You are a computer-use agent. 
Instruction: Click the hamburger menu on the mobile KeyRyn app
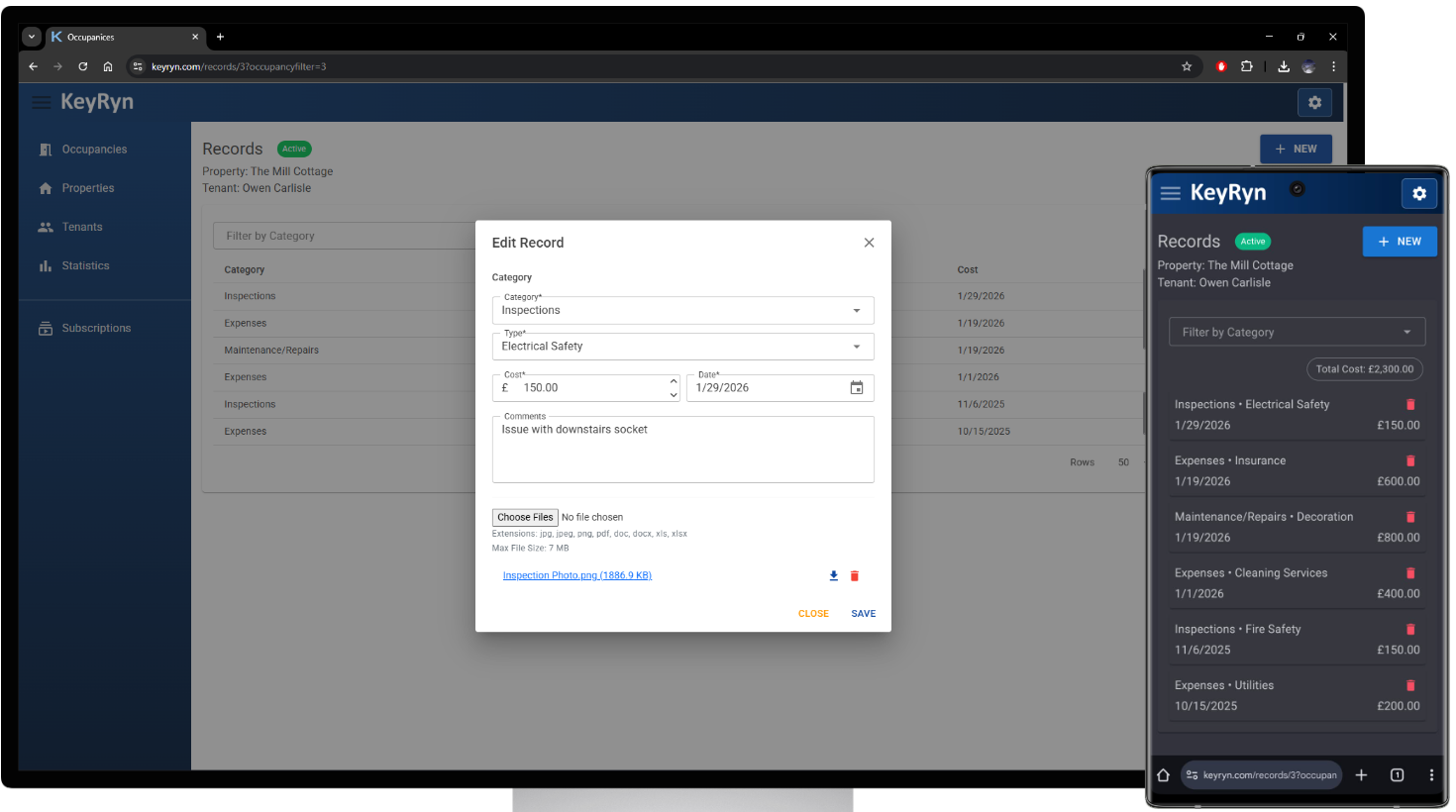point(1170,194)
